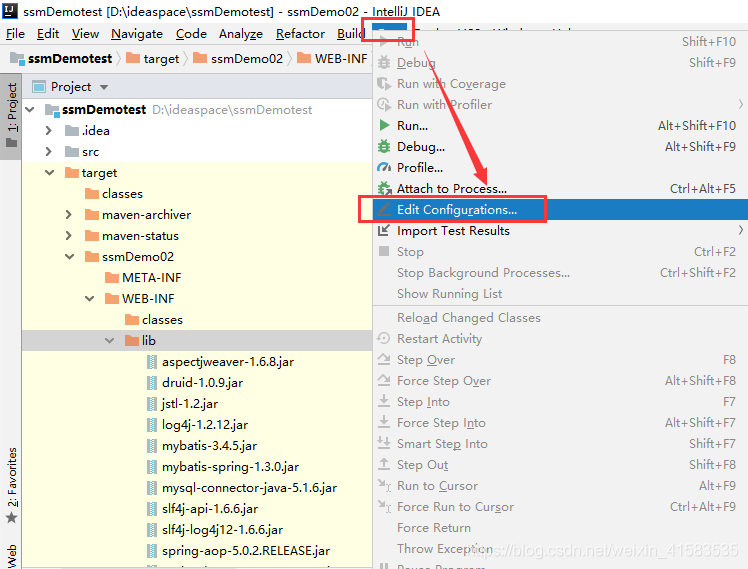Collapse the target folder
Image resolution: width=748 pixels, height=569 pixels.
pyautogui.click(x=50, y=173)
